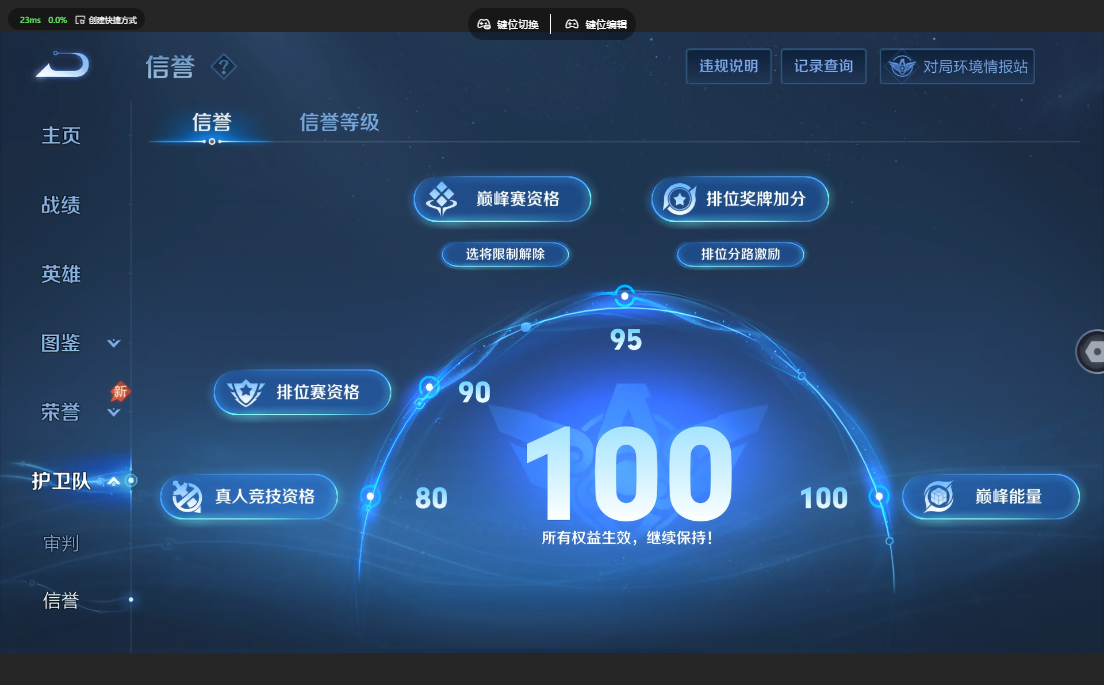
Task: Click the 100 arc node marker
Action: (x=879, y=496)
